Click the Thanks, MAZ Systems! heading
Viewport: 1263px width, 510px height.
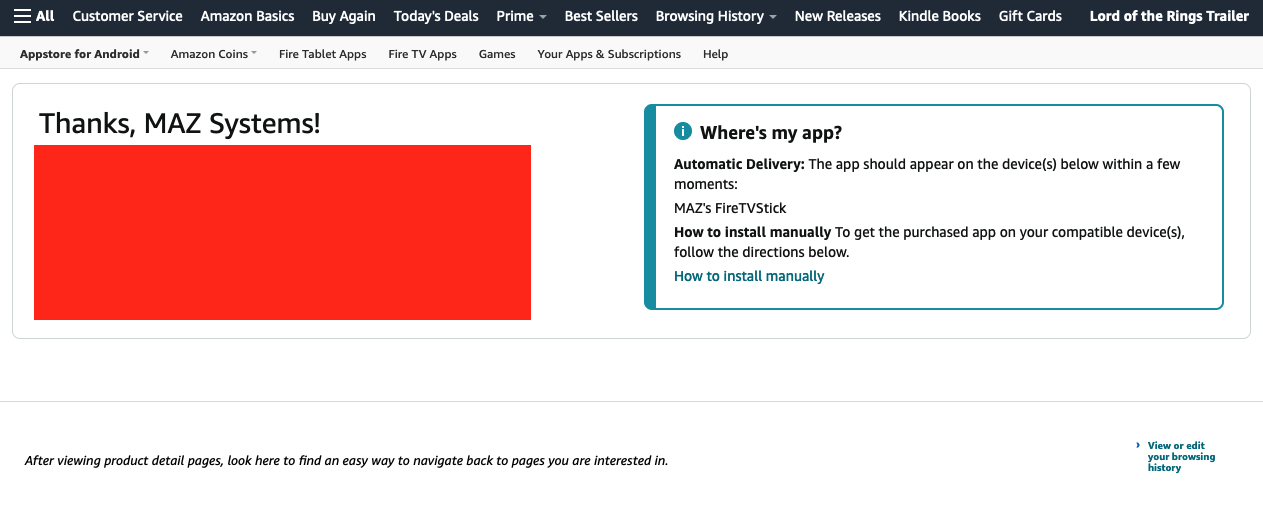pos(180,124)
